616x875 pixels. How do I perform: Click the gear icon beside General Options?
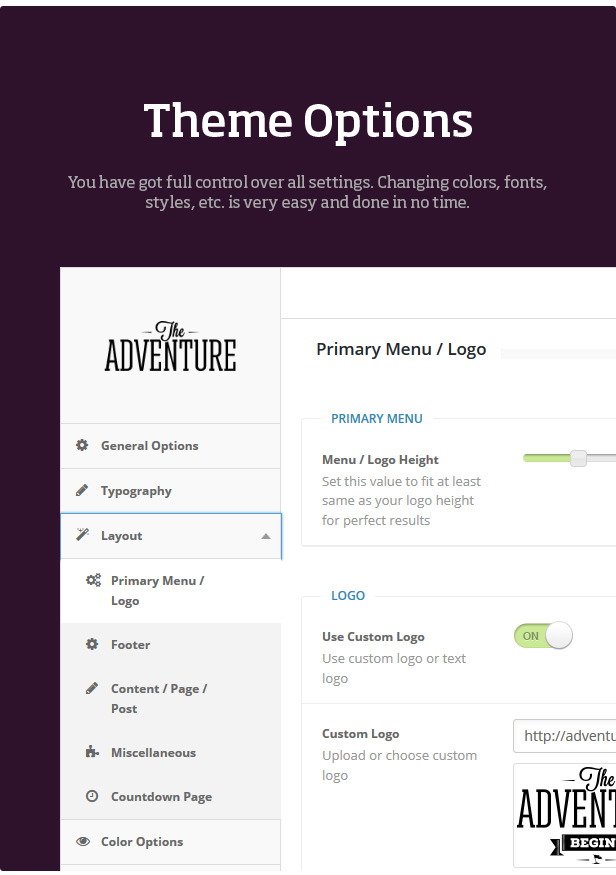pyautogui.click(x=82, y=446)
